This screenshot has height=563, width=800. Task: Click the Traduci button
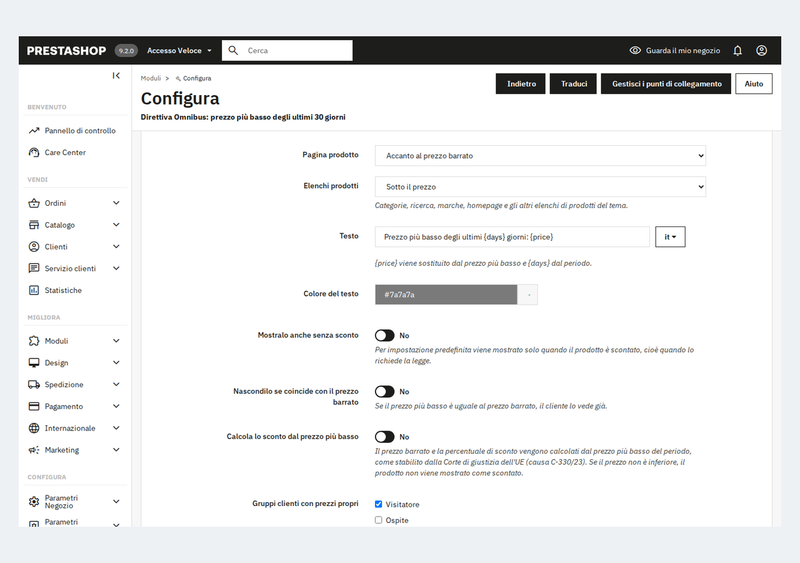573,84
